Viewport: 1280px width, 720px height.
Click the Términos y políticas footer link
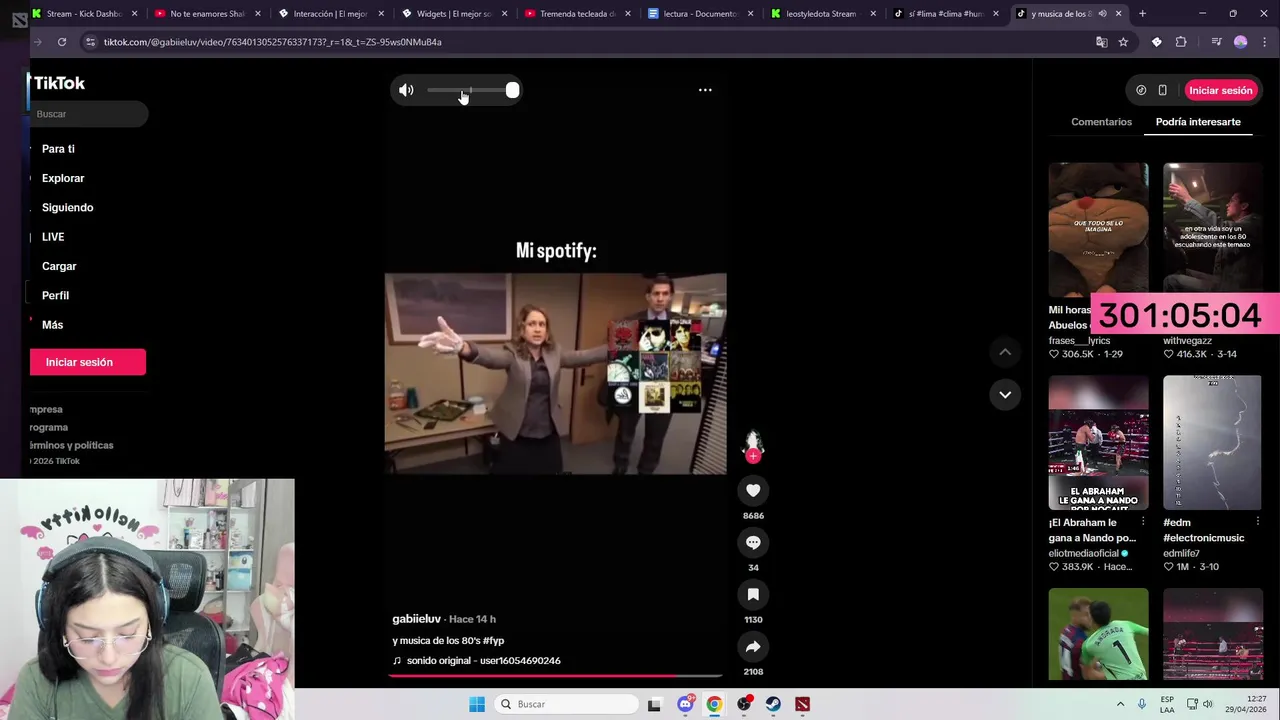click(71, 445)
